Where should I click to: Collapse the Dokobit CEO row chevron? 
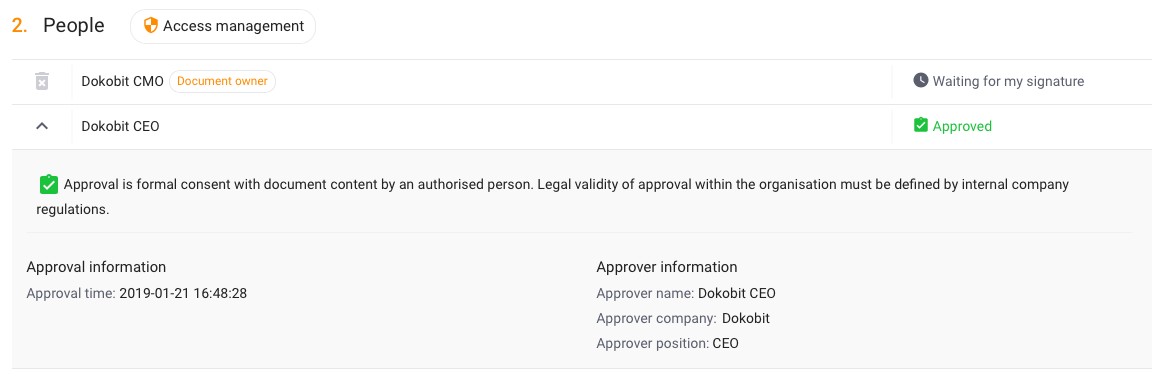[x=42, y=127]
